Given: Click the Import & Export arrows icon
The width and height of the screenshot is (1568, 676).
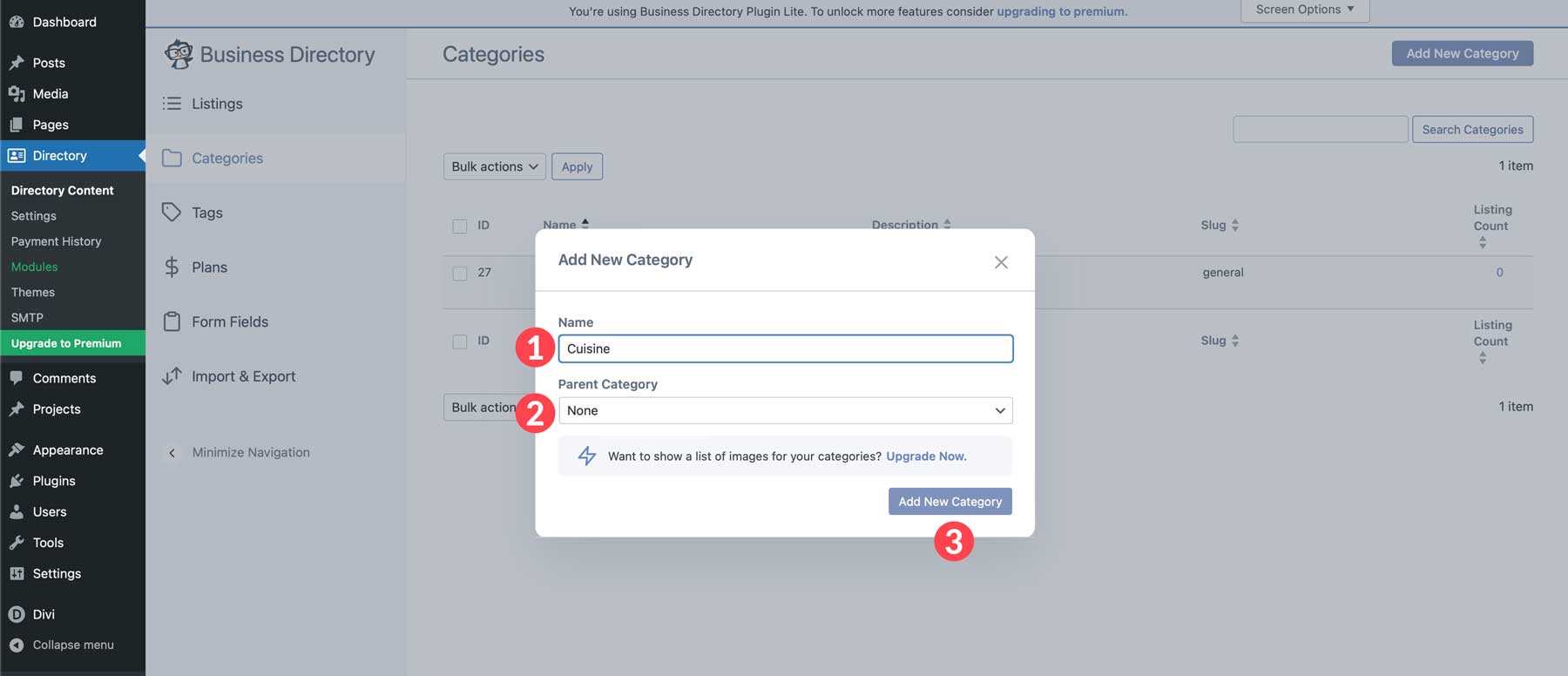Looking at the screenshot, I should pos(172,376).
